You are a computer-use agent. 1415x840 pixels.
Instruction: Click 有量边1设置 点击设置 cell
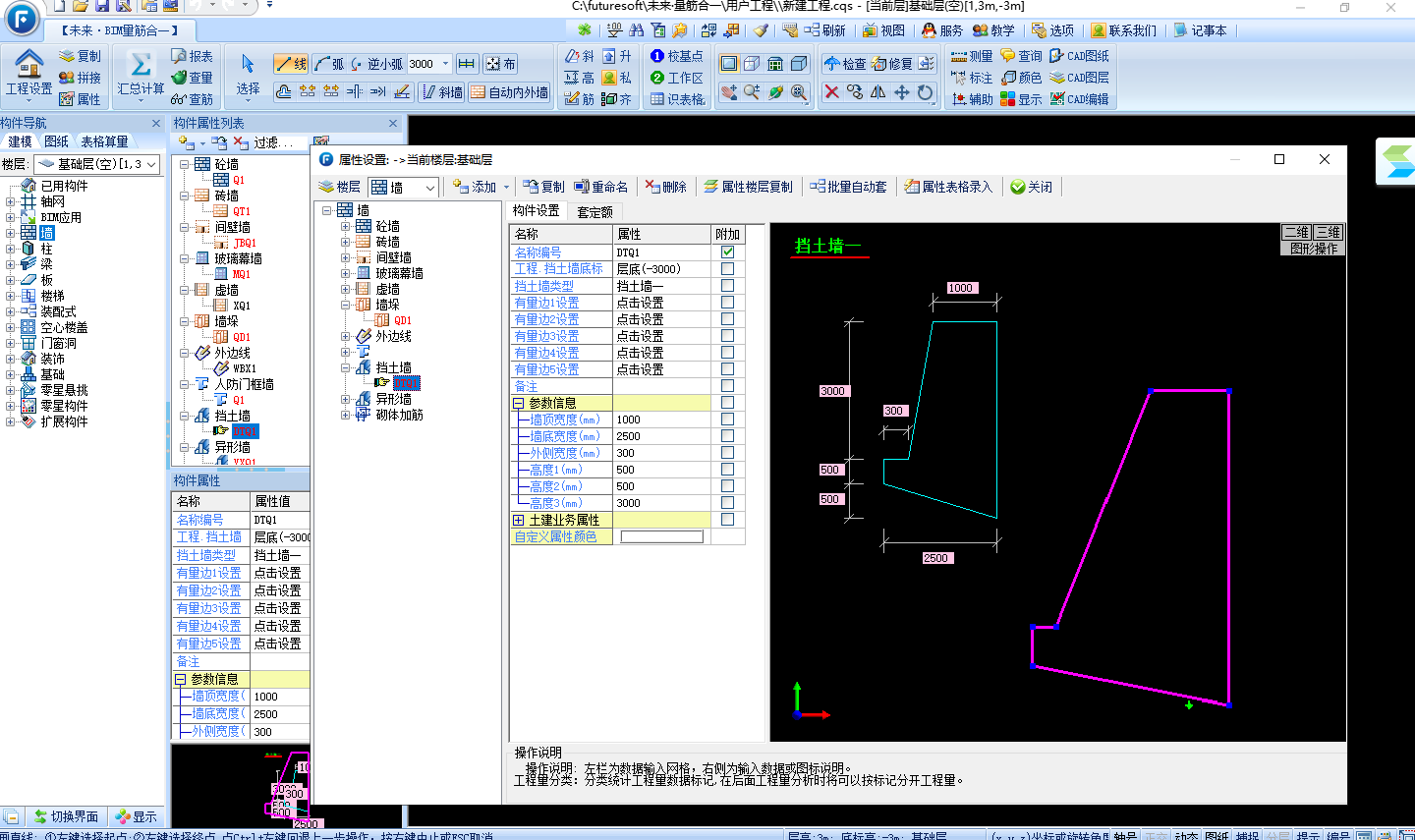[x=661, y=303]
